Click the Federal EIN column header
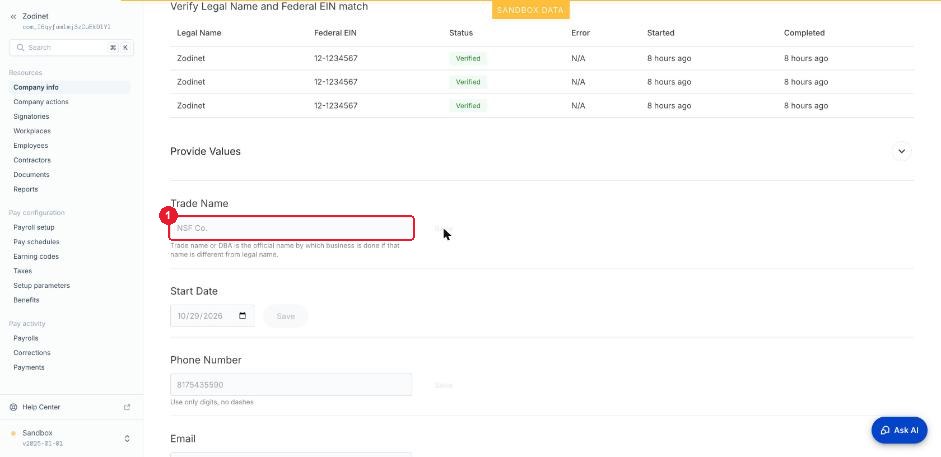Screen dimensions: 941x457 pos(335,33)
